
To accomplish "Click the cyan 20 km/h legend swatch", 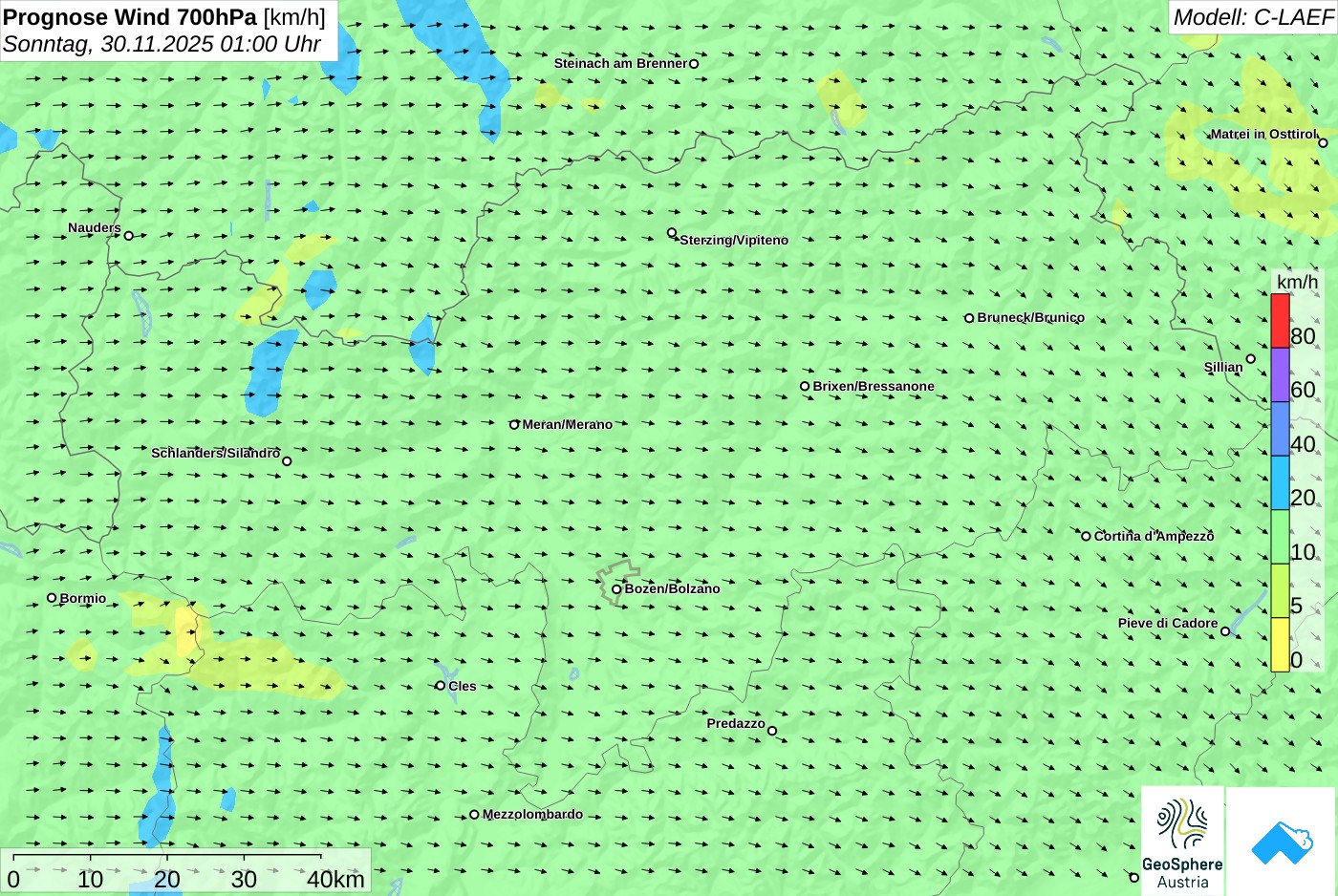I will pyautogui.click(x=1280, y=482).
